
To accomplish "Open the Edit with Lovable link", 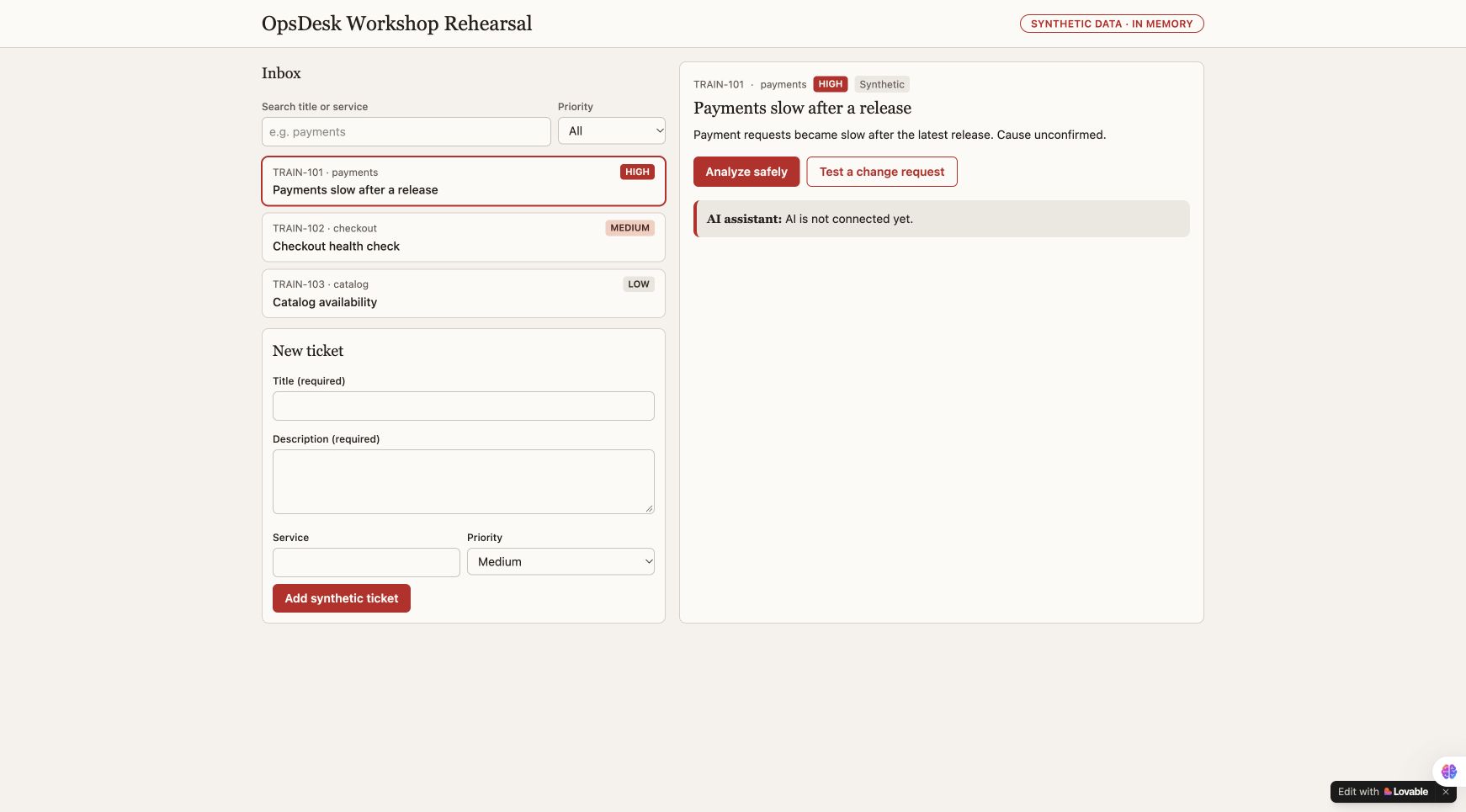I will click(1383, 792).
